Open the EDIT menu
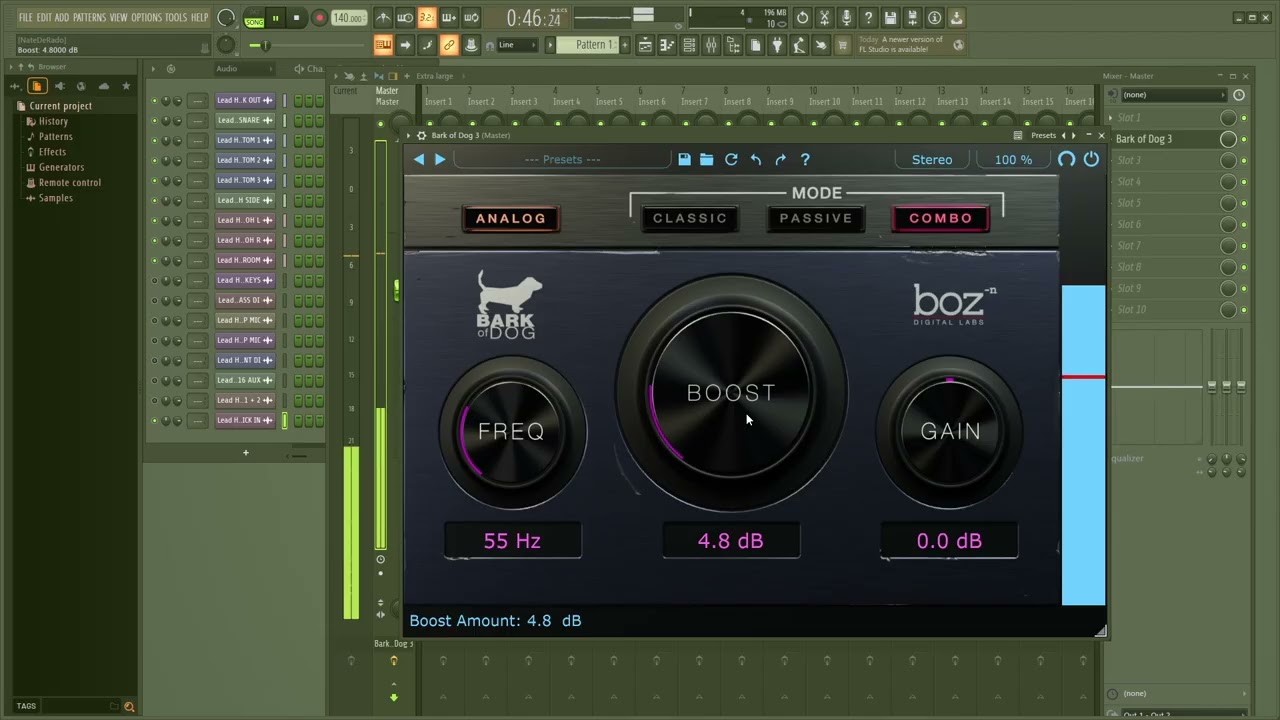The height and width of the screenshot is (720, 1280). click(x=44, y=18)
